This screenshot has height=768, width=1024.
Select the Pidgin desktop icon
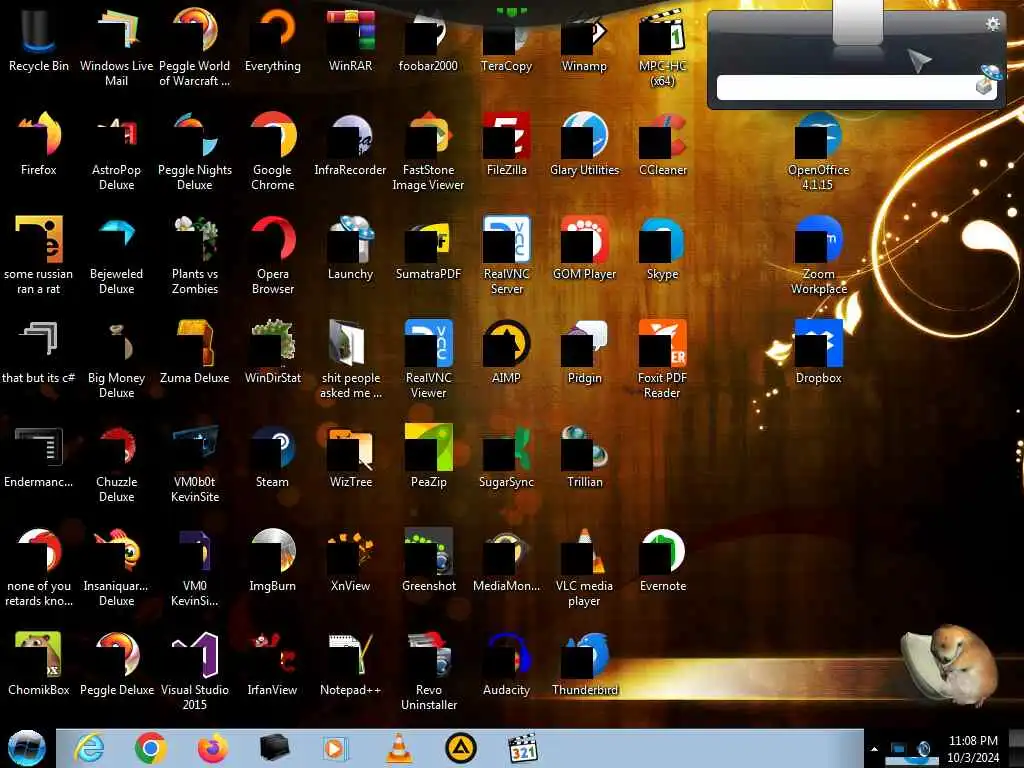[584, 351]
